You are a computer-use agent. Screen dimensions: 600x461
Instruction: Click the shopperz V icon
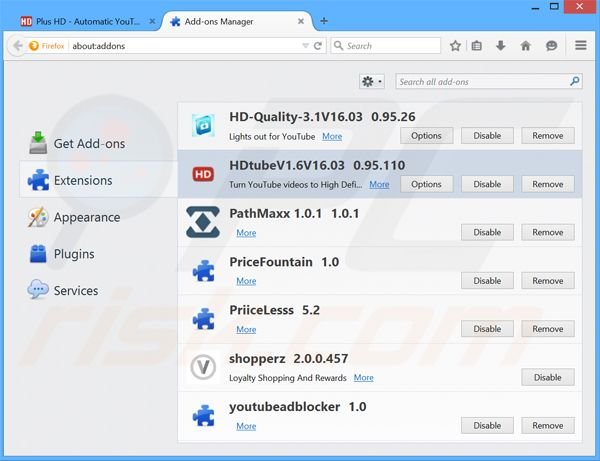pyautogui.click(x=203, y=367)
